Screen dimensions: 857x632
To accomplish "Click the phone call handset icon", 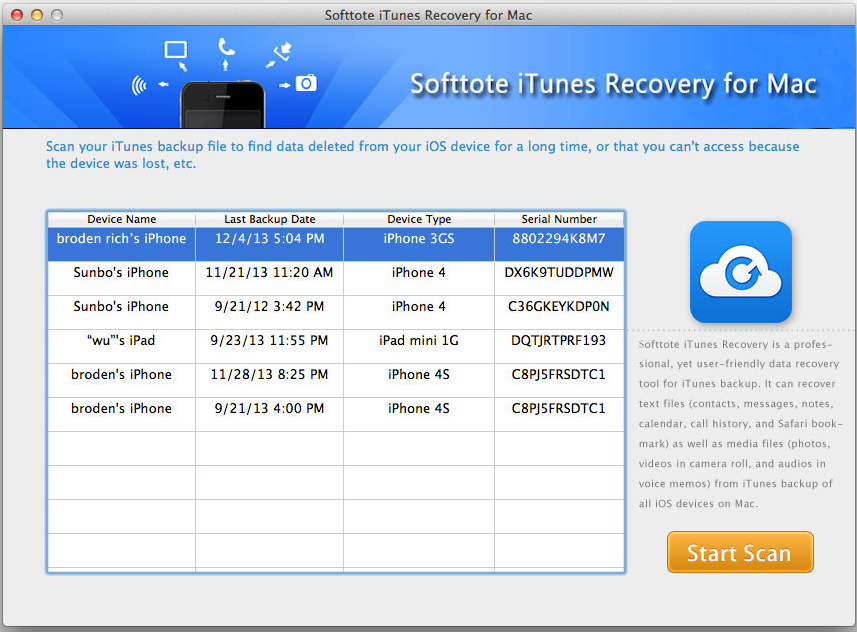I will pos(226,47).
